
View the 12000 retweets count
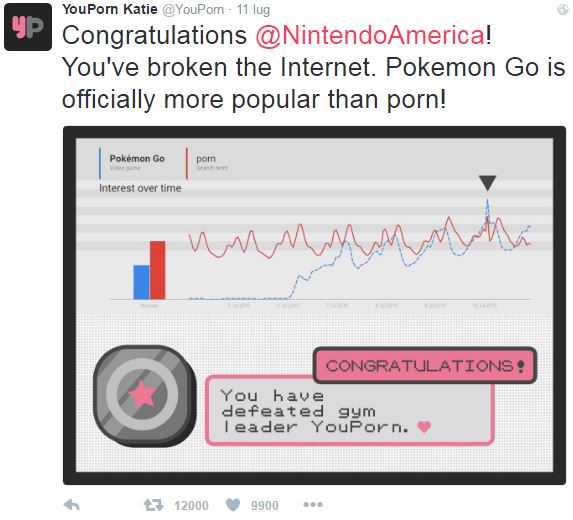pyautogui.click(x=191, y=506)
